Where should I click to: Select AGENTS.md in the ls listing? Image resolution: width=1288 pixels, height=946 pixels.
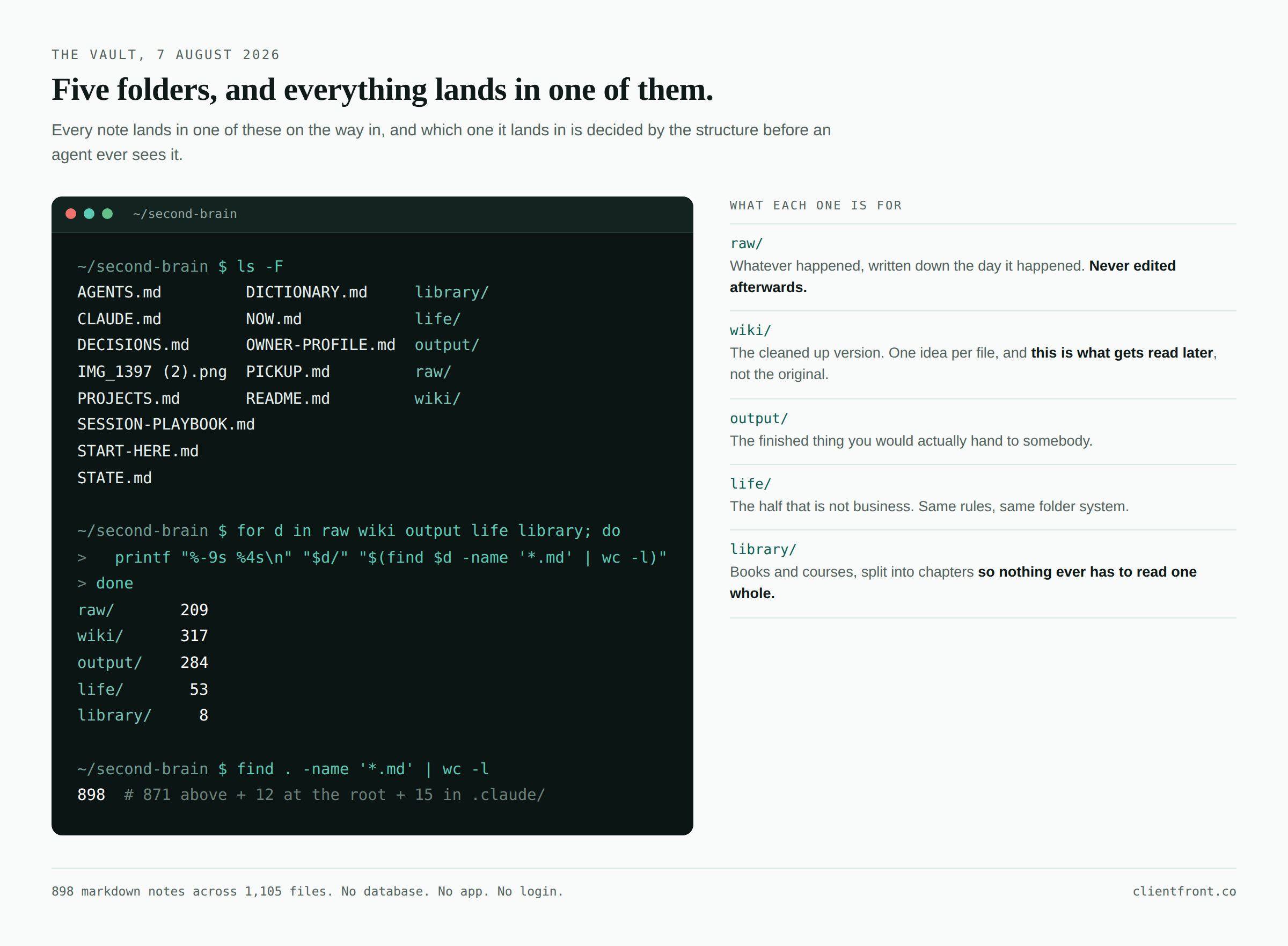coord(119,292)
